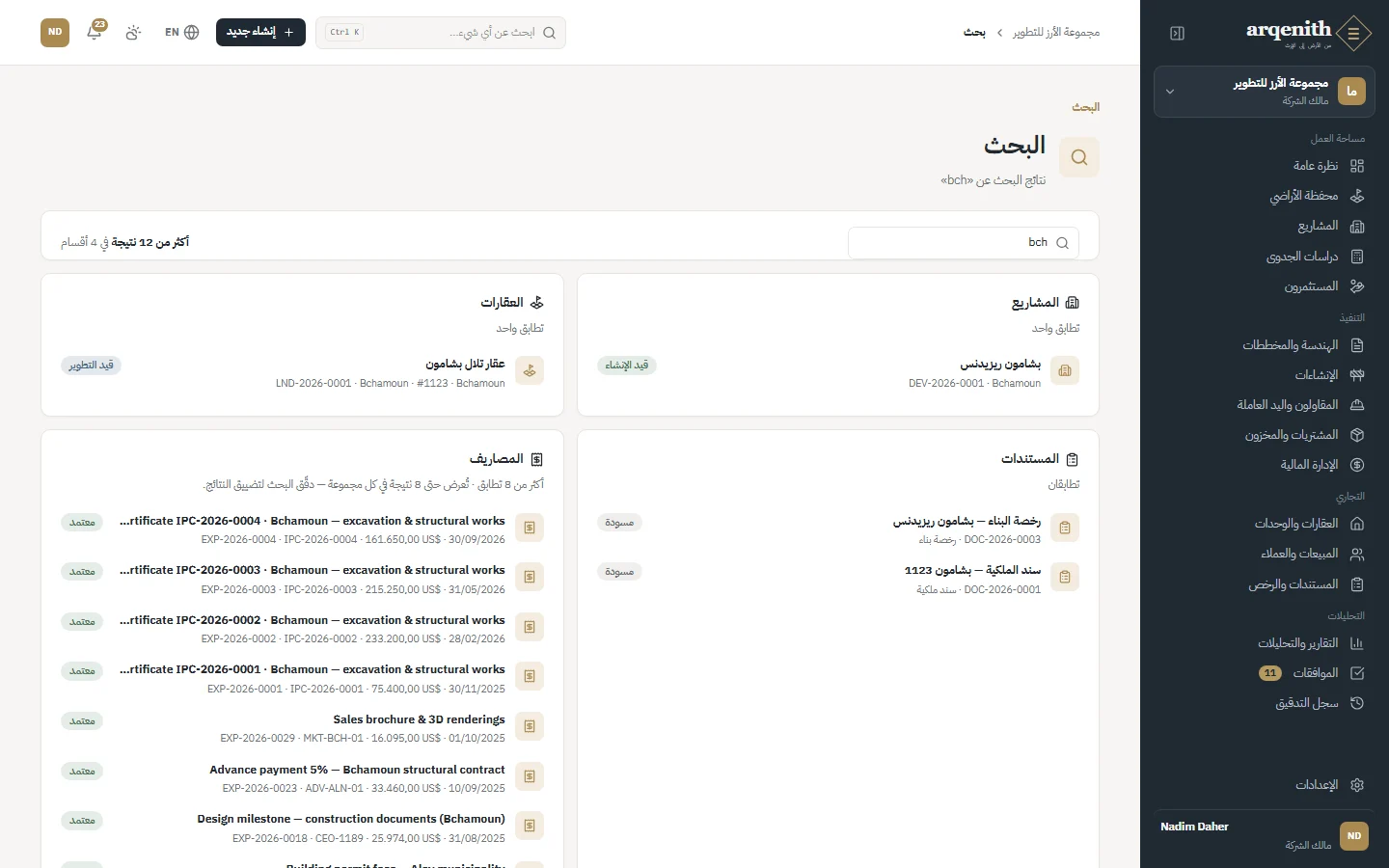
Task: Open expense row IPC-2026-0002
Action: click(302, 629)
